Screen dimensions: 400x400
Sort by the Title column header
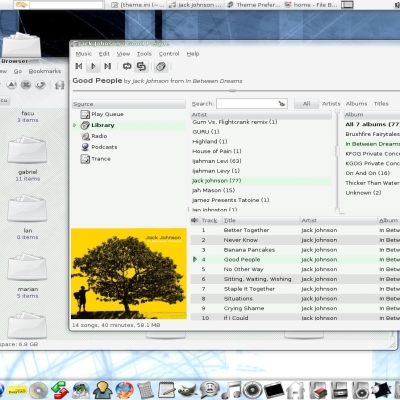(x=261, y=220)
